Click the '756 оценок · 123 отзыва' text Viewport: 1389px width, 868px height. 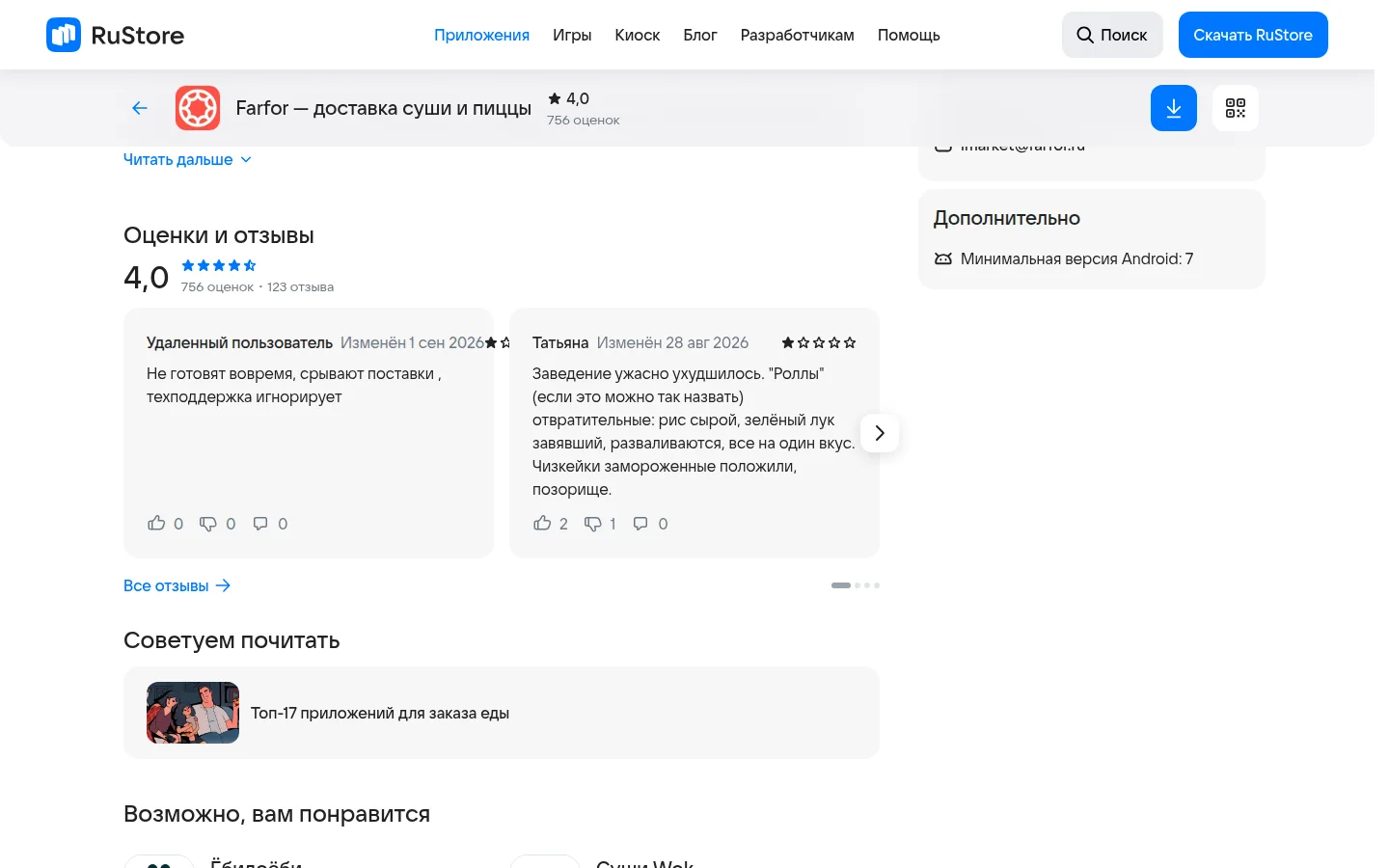[x=258, y=286]
